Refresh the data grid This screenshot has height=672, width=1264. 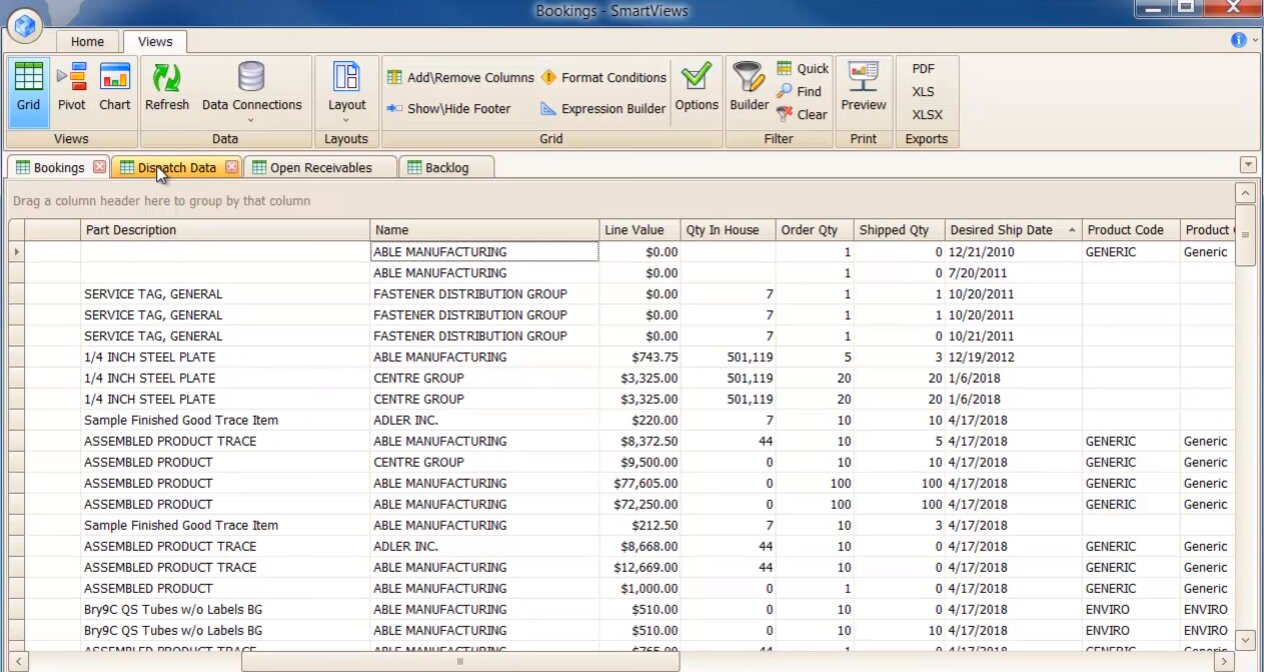[x=167, y=87]
